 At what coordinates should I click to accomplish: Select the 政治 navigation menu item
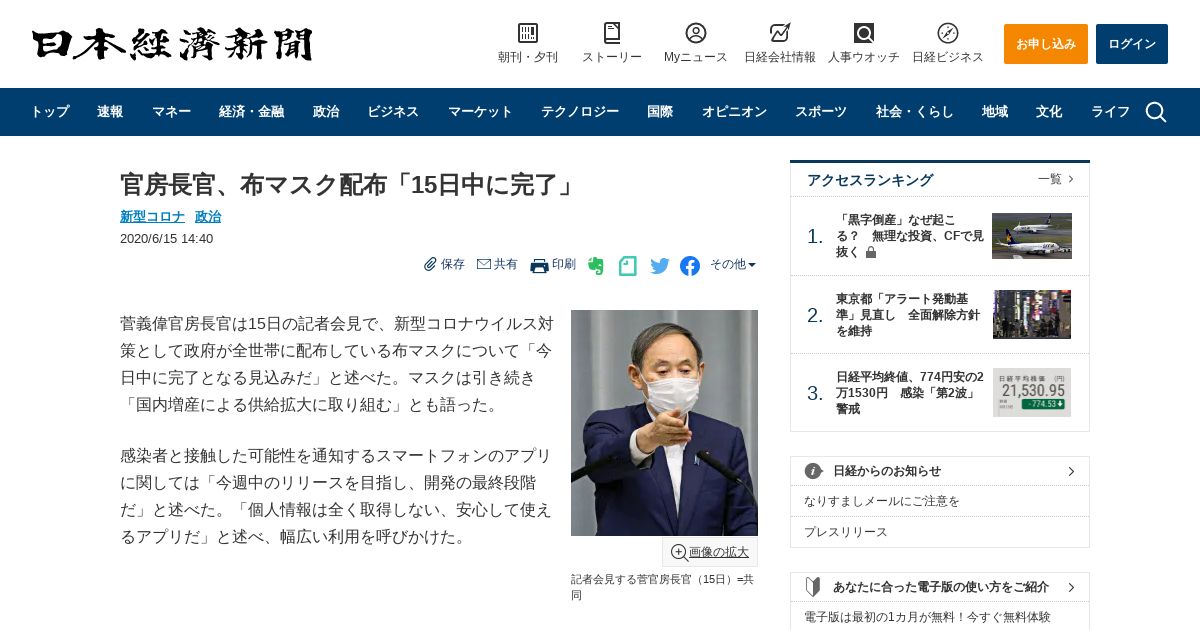pos(326,112)
